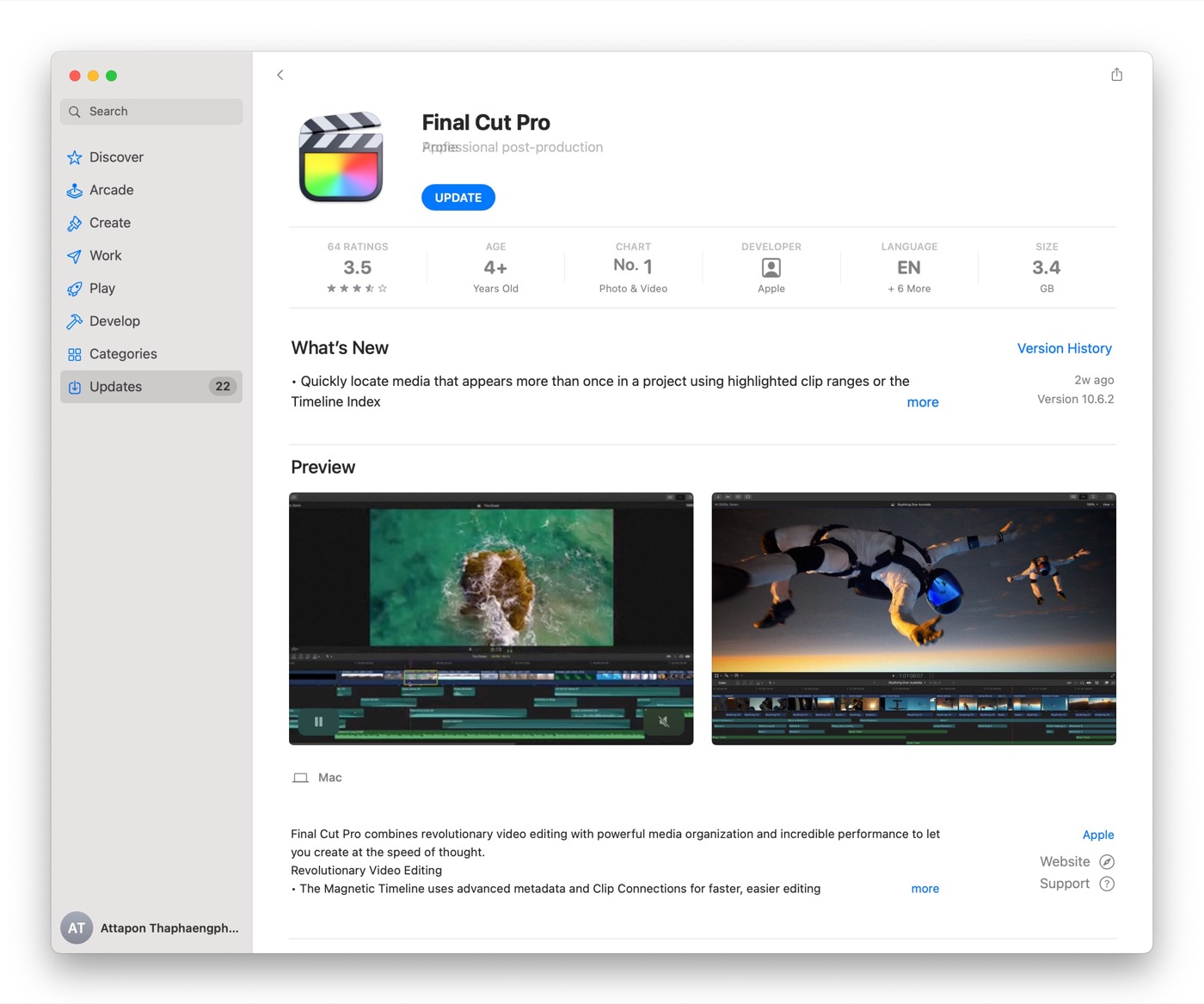Open the ocean rock preview video
Image resolution: width=1204 pixels, height=1004 pixels.
pyautogui.click(x=491, y=619)
